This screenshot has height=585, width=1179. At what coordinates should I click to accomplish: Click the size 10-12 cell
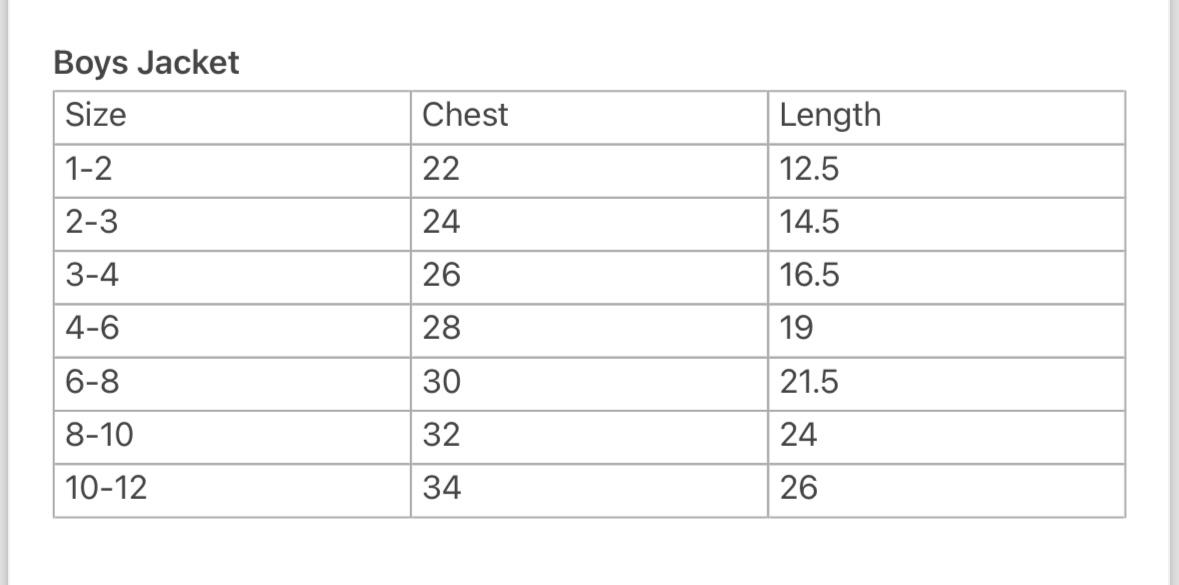click(x=106, y=488)
